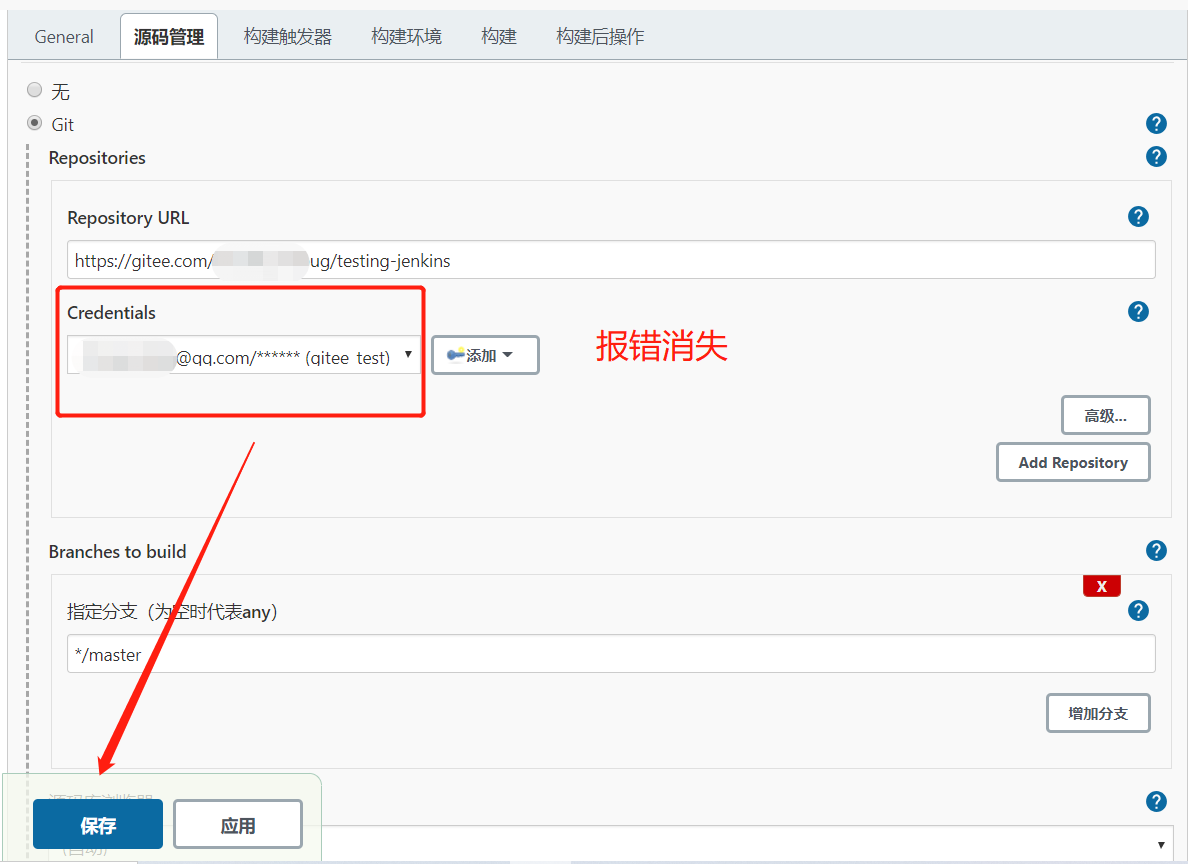
Task: Select the Git radio option
Action: [x=35, y=123]
